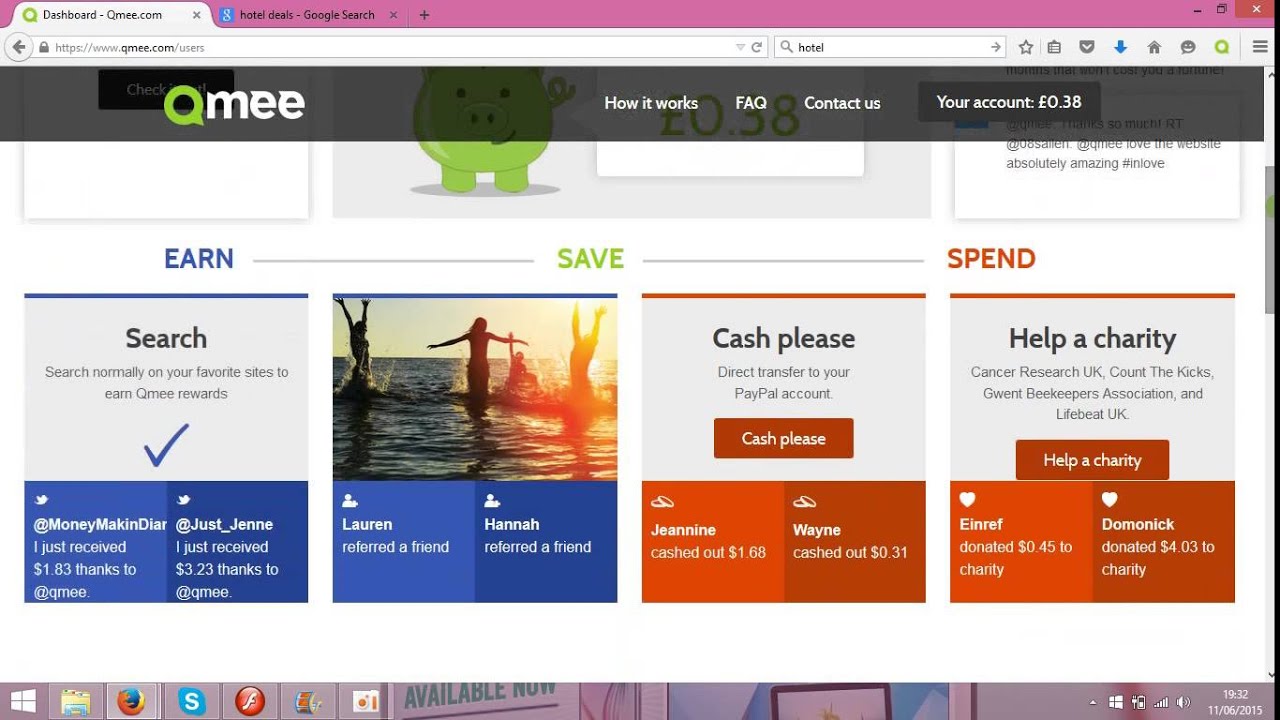Click the search box containing hotel
This screenshot has width=1280, height=720.
890,47
